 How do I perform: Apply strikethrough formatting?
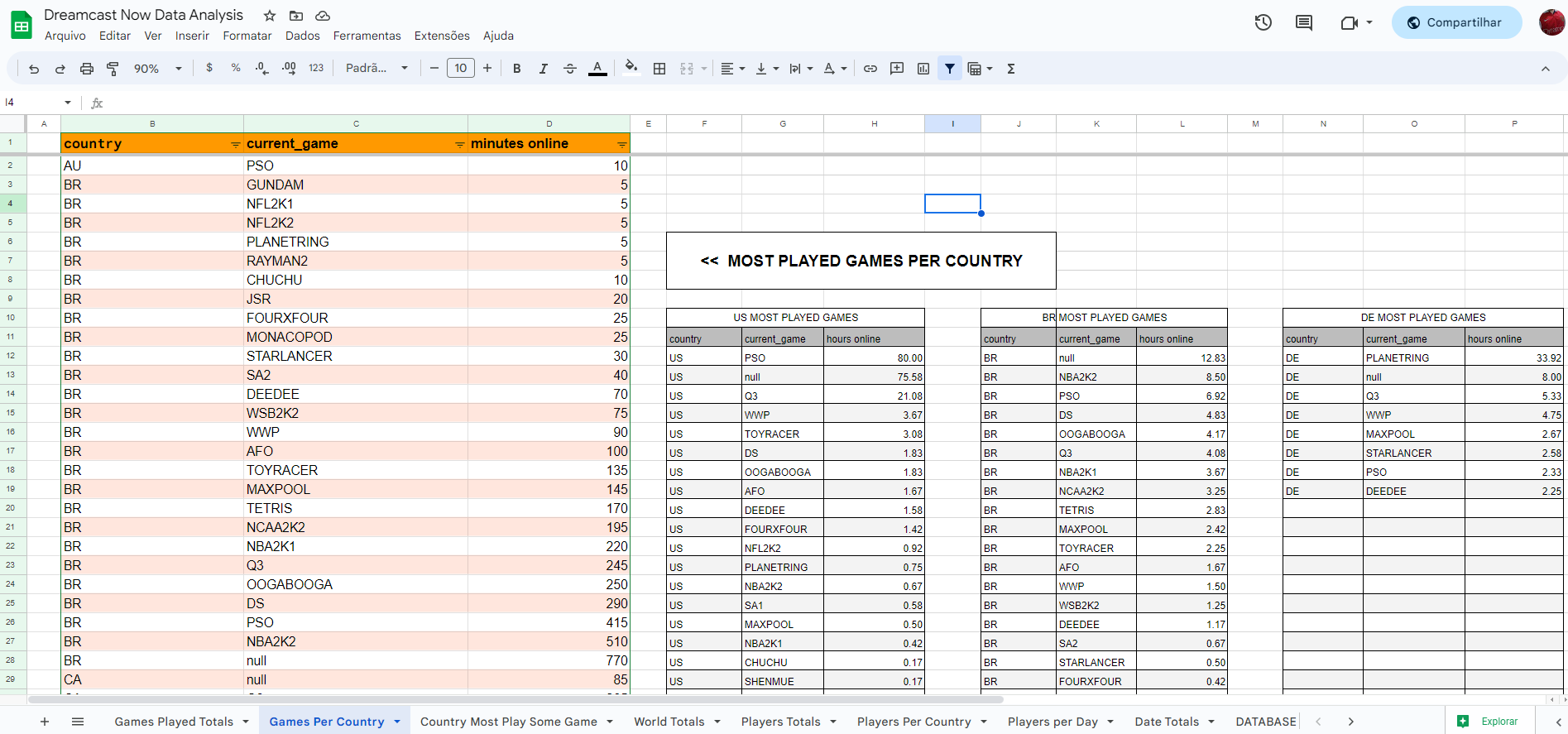coord(570,69)
